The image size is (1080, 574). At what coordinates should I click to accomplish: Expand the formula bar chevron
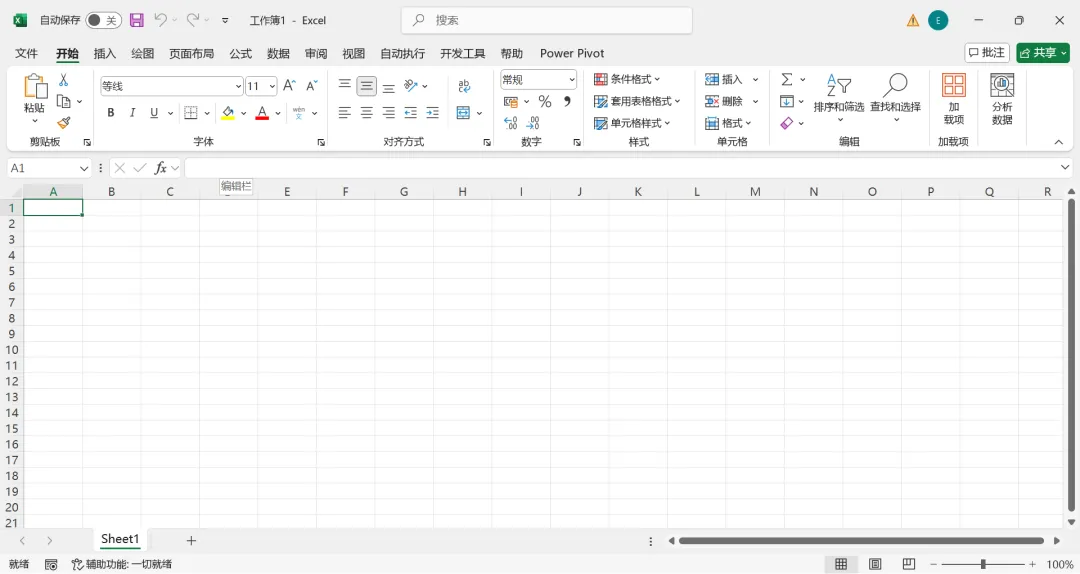[x=1065, y=167]
